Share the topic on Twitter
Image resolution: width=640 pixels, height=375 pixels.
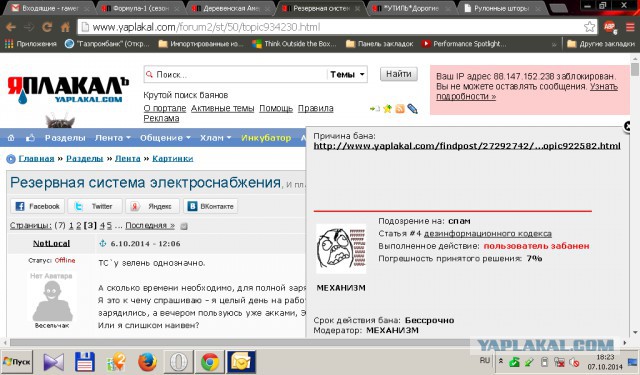pos(95,206)
